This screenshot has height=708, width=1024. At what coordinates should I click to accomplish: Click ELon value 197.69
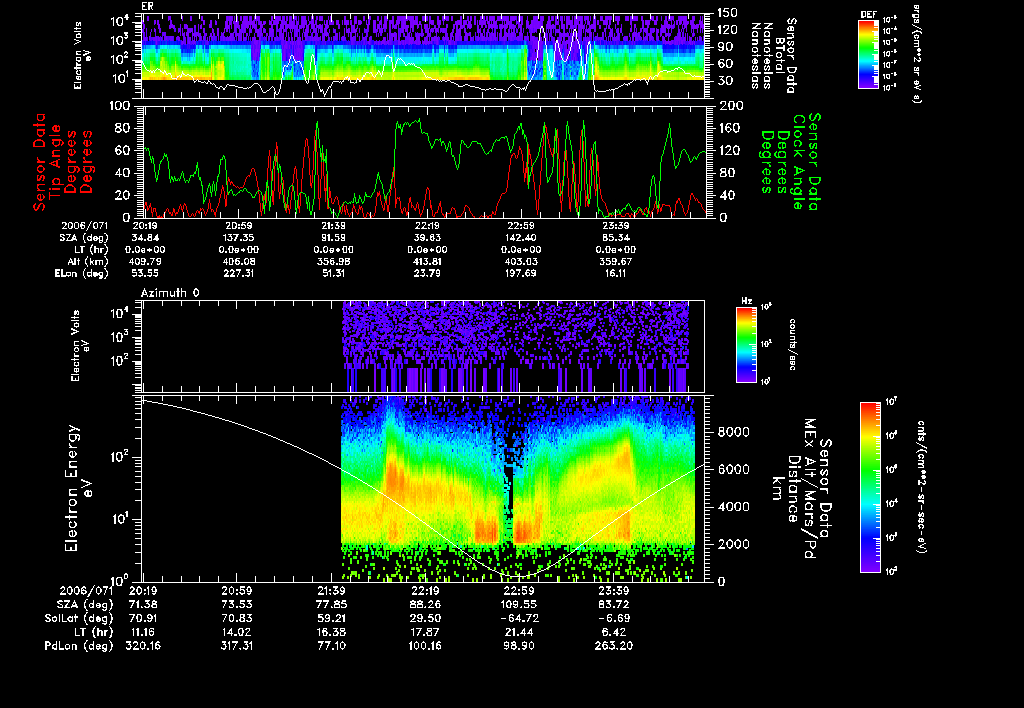point(520,274)
